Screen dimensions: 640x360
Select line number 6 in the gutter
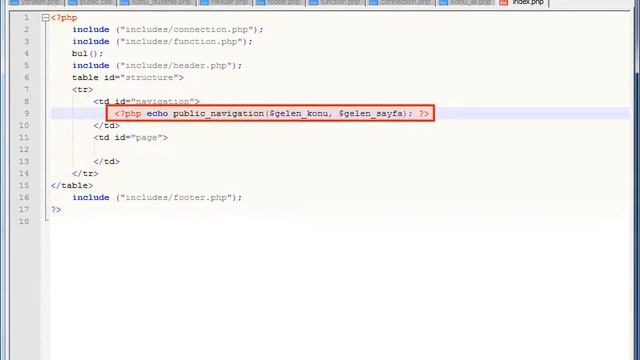point(26,77)
